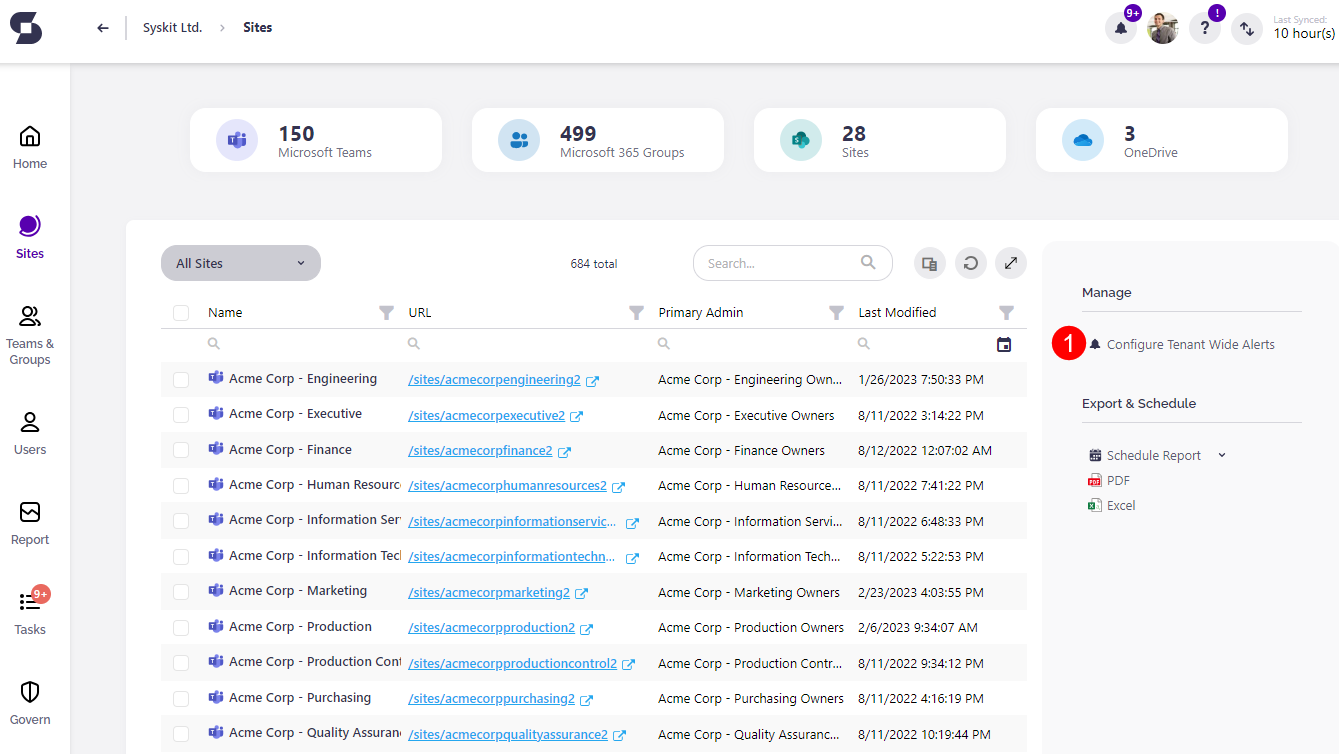Screen dimensions: 1339x754
Task: Open the Name column filter
Action: (x=387, y=312)
